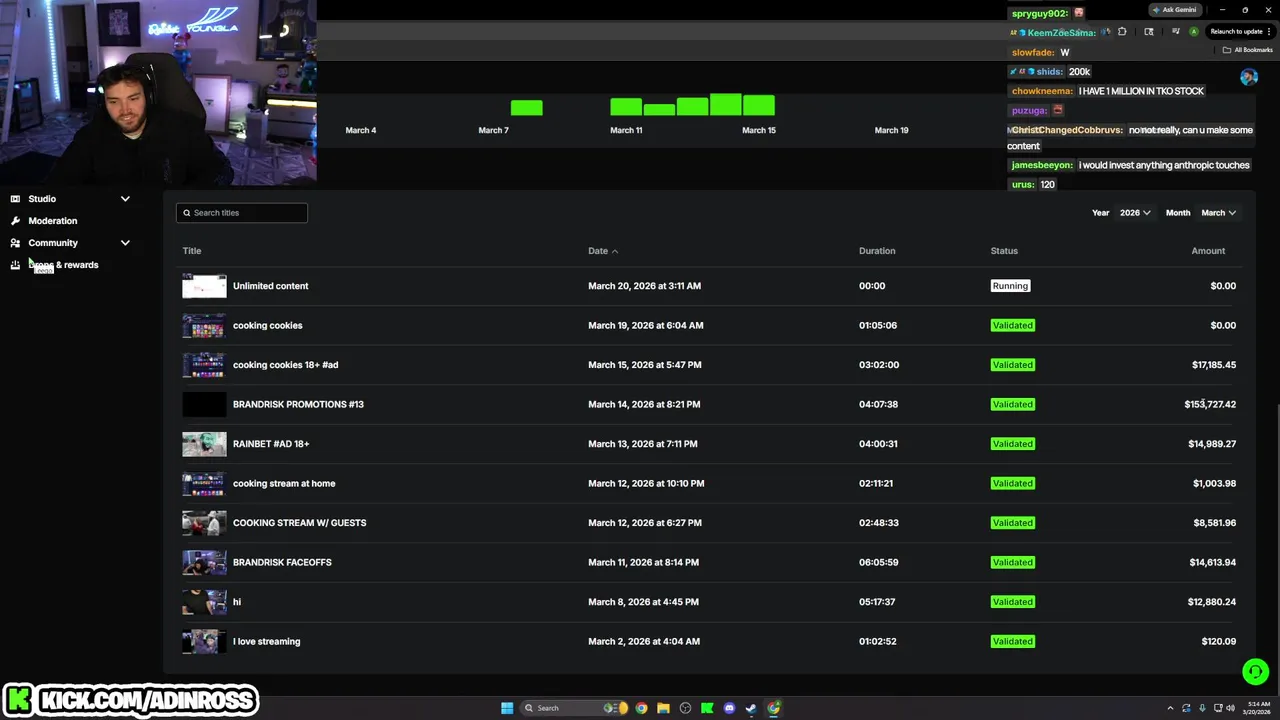Viewport: 1280px width, 720px height.
Task: Click the $153,727.42 amount
Action: point(1210,404)
